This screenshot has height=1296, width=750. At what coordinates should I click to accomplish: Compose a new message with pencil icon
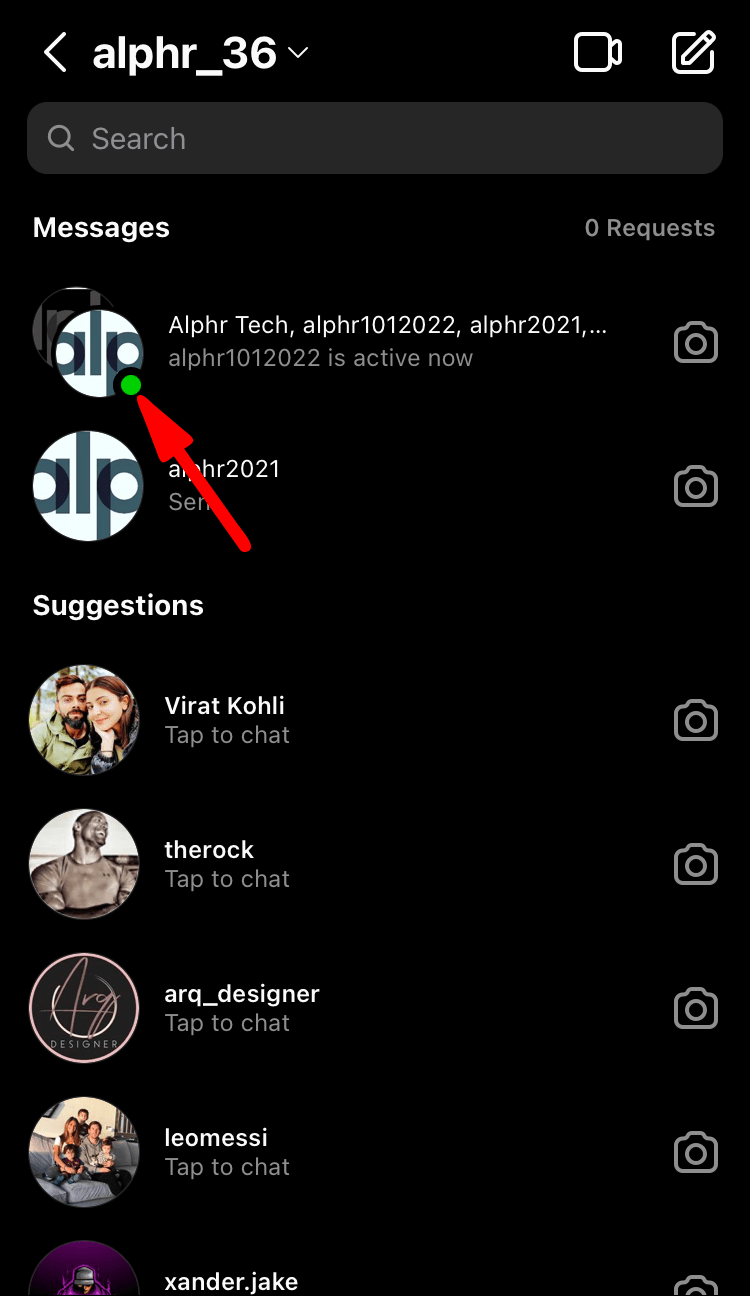pos(693,52)
